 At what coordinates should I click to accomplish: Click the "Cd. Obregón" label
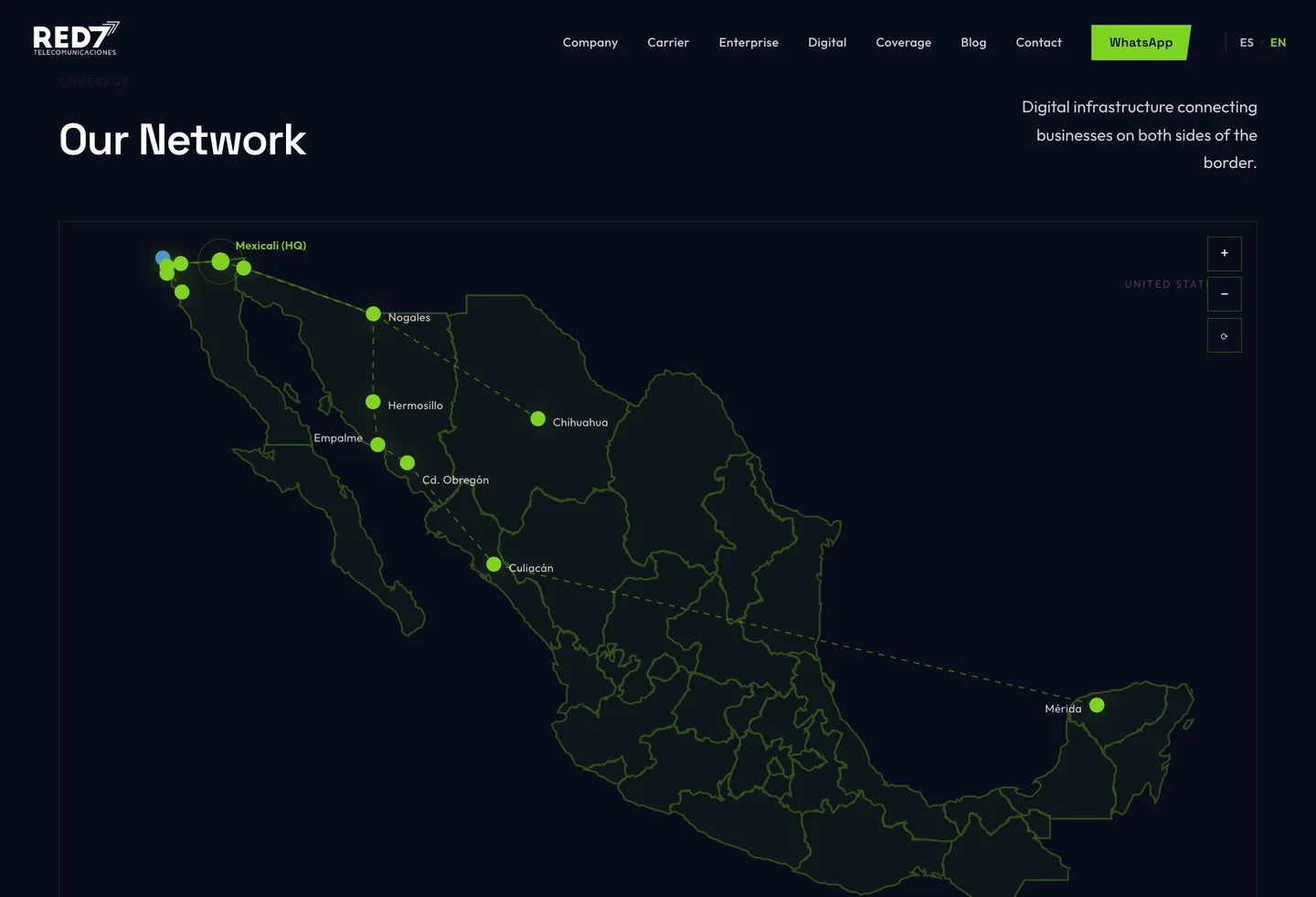pos(455,480)
